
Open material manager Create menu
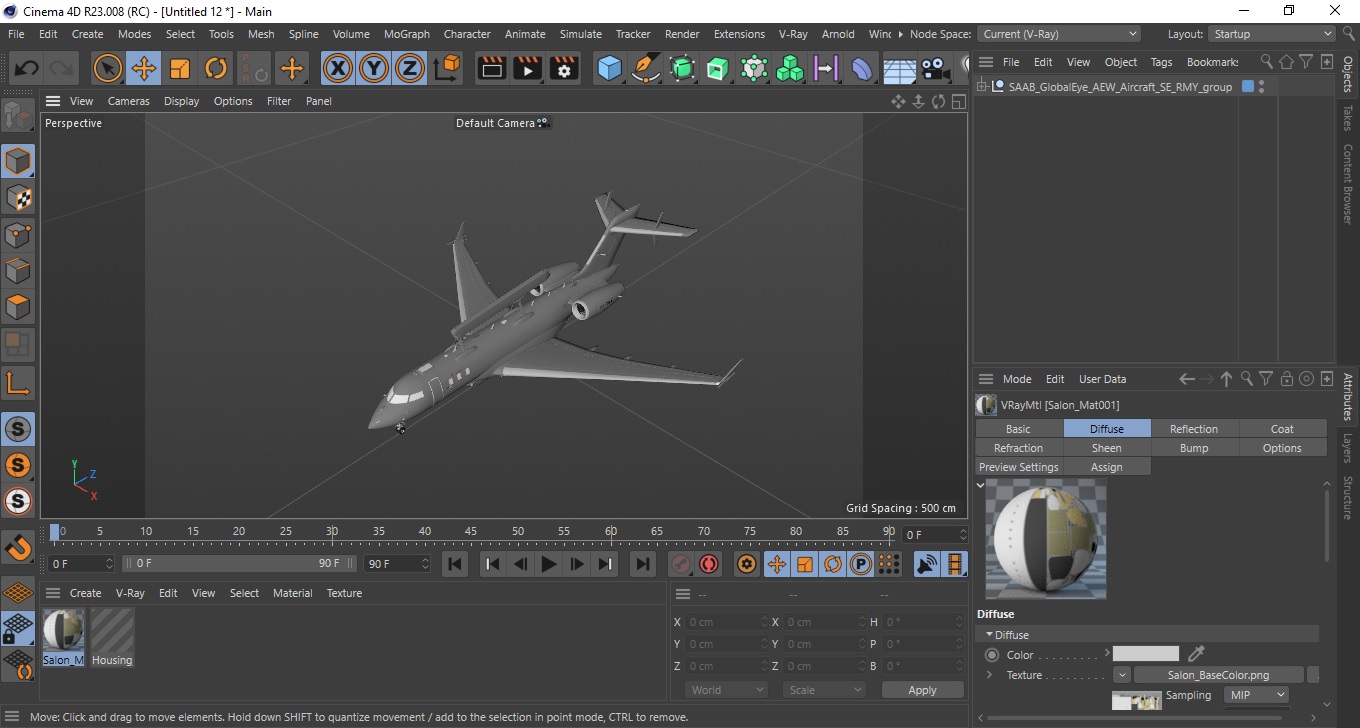pos(85,593)
